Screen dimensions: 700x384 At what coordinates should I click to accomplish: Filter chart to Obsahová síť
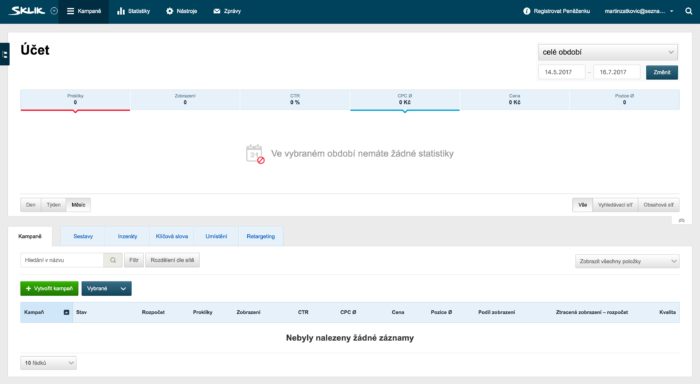coord(658,205)
